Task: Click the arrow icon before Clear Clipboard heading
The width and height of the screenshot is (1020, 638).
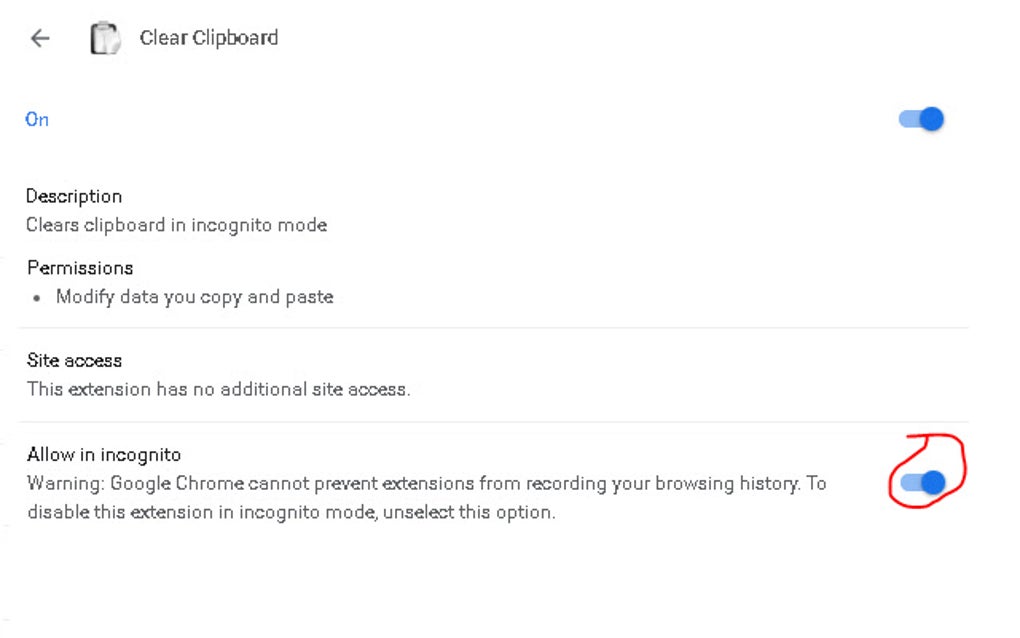Action: tap(38, 38)
